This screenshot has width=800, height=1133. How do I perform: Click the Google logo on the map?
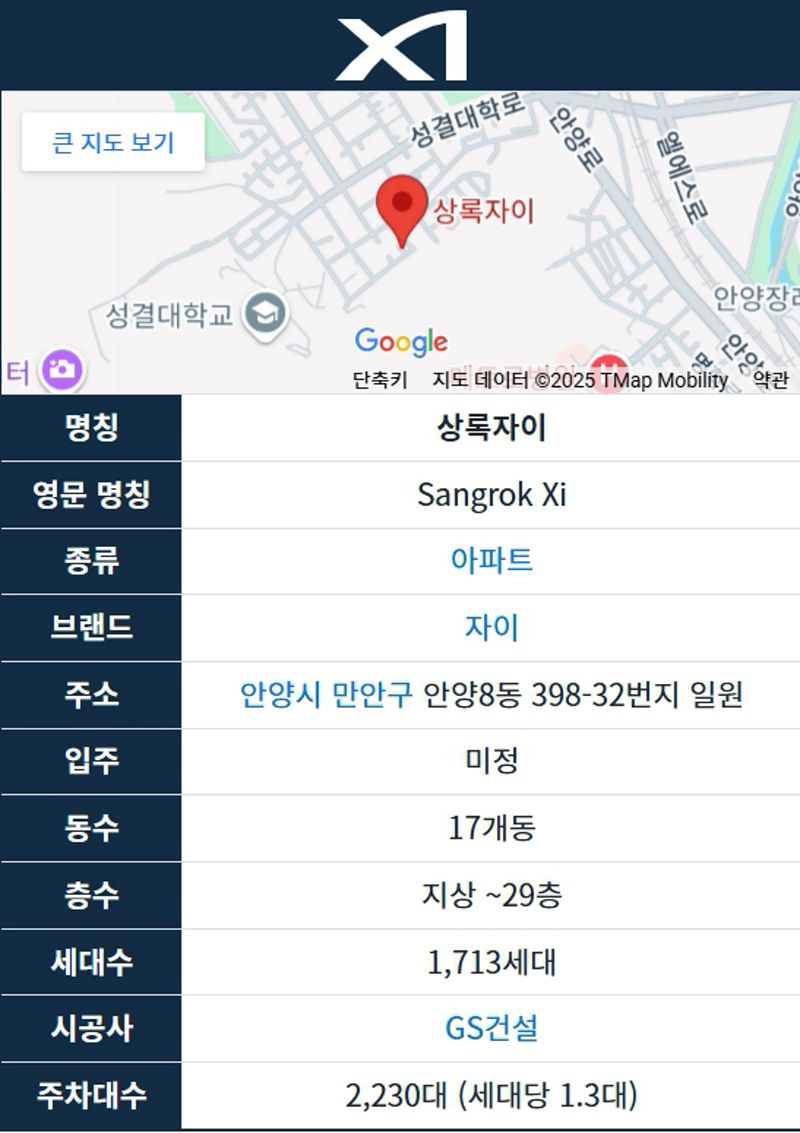tap(401, 342)
